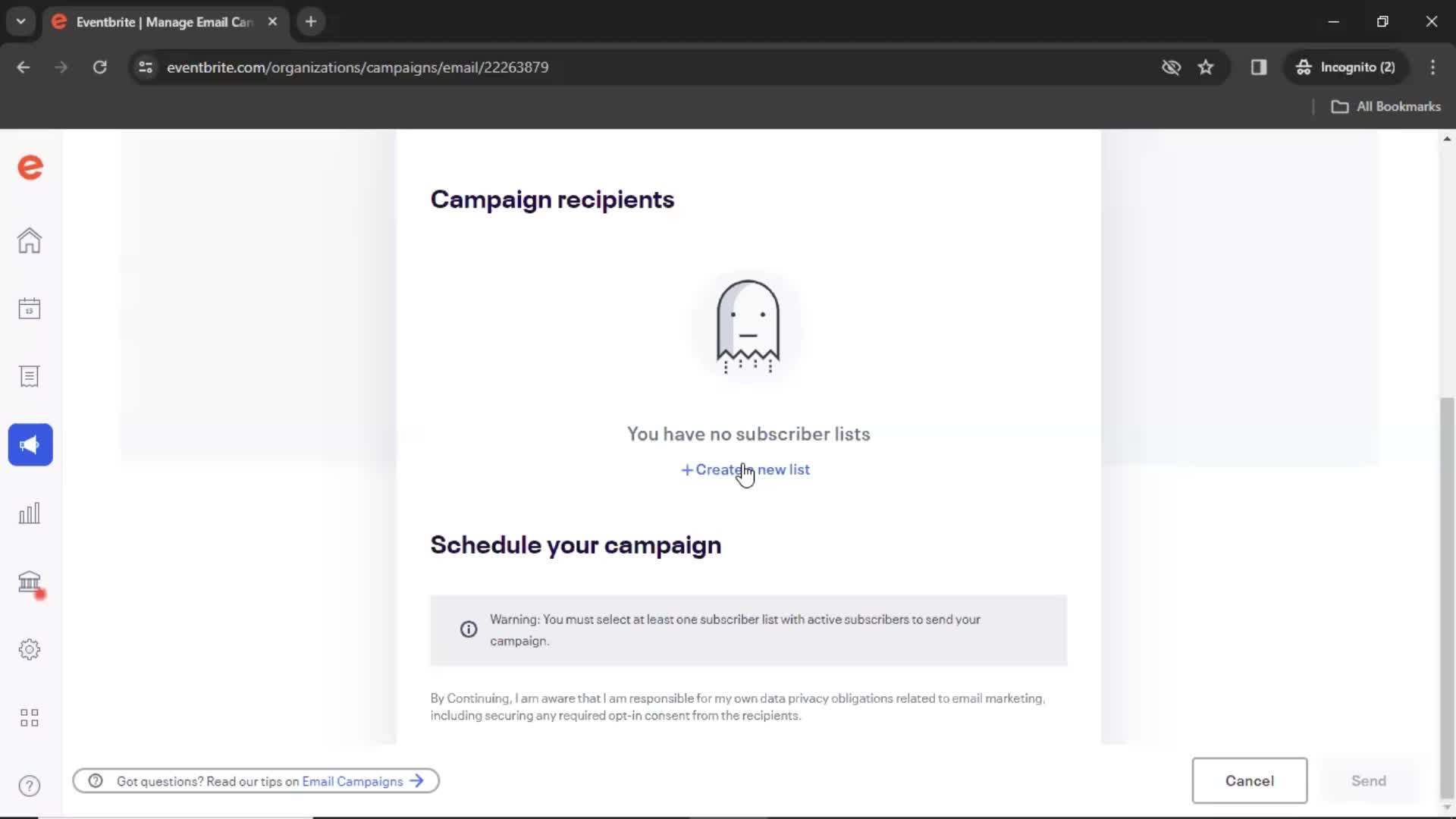Open the Marketing megaphone sidebar icon
Screen dimensions: 1456x819
30,445
